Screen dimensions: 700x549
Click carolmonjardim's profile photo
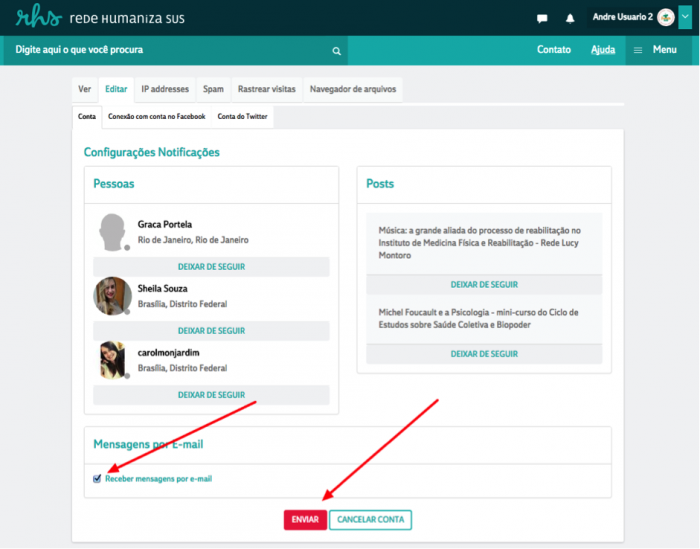click(x=113, y=360)
